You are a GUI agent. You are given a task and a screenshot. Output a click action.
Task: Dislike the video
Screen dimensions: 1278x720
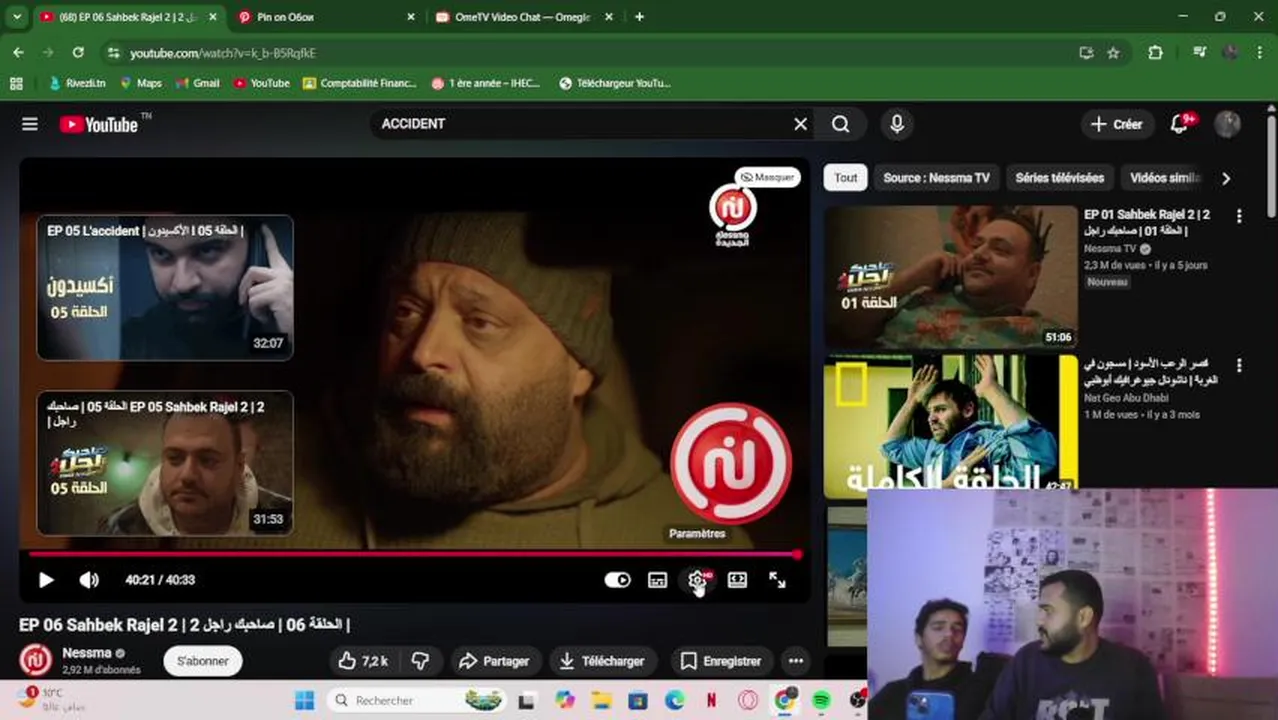click(x=421, y=661)
